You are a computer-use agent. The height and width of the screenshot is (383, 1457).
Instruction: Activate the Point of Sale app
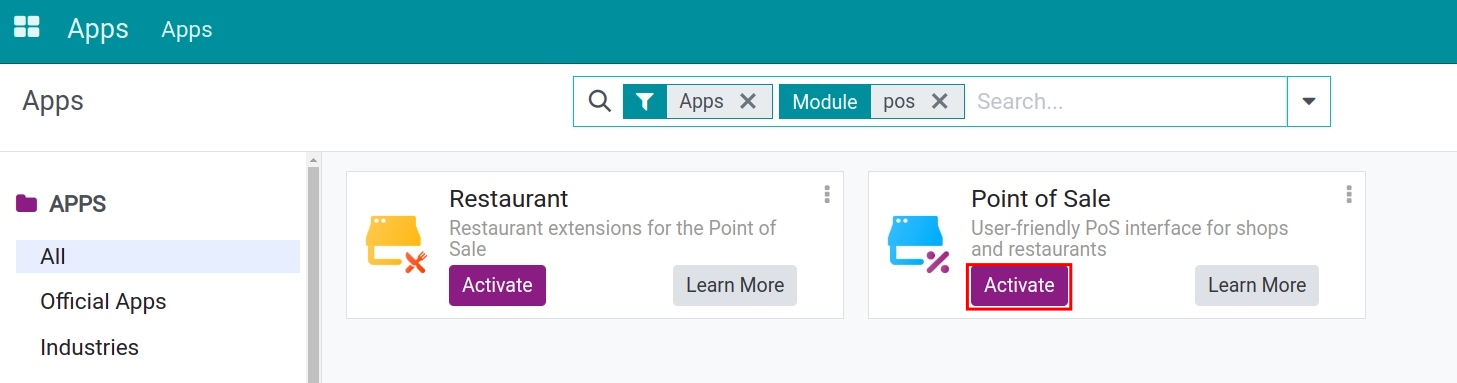click(x=1019, y=285)
